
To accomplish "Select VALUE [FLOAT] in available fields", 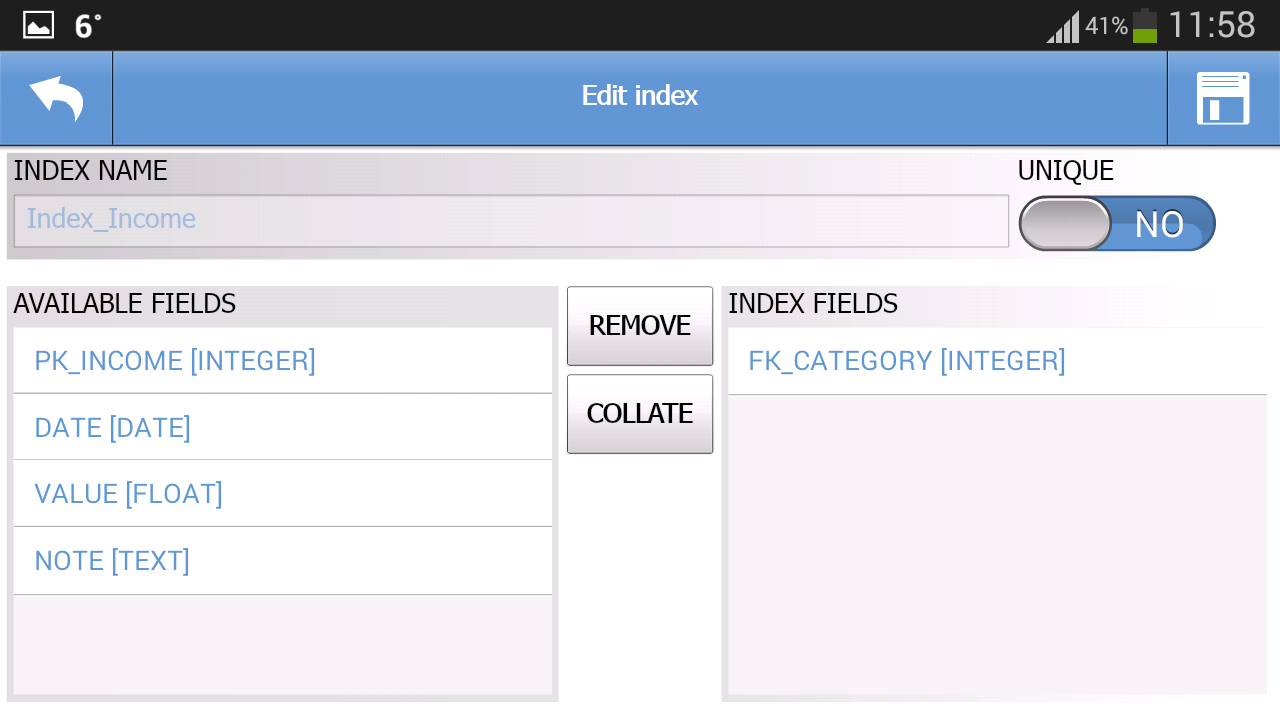I will [x=128, y=493].
